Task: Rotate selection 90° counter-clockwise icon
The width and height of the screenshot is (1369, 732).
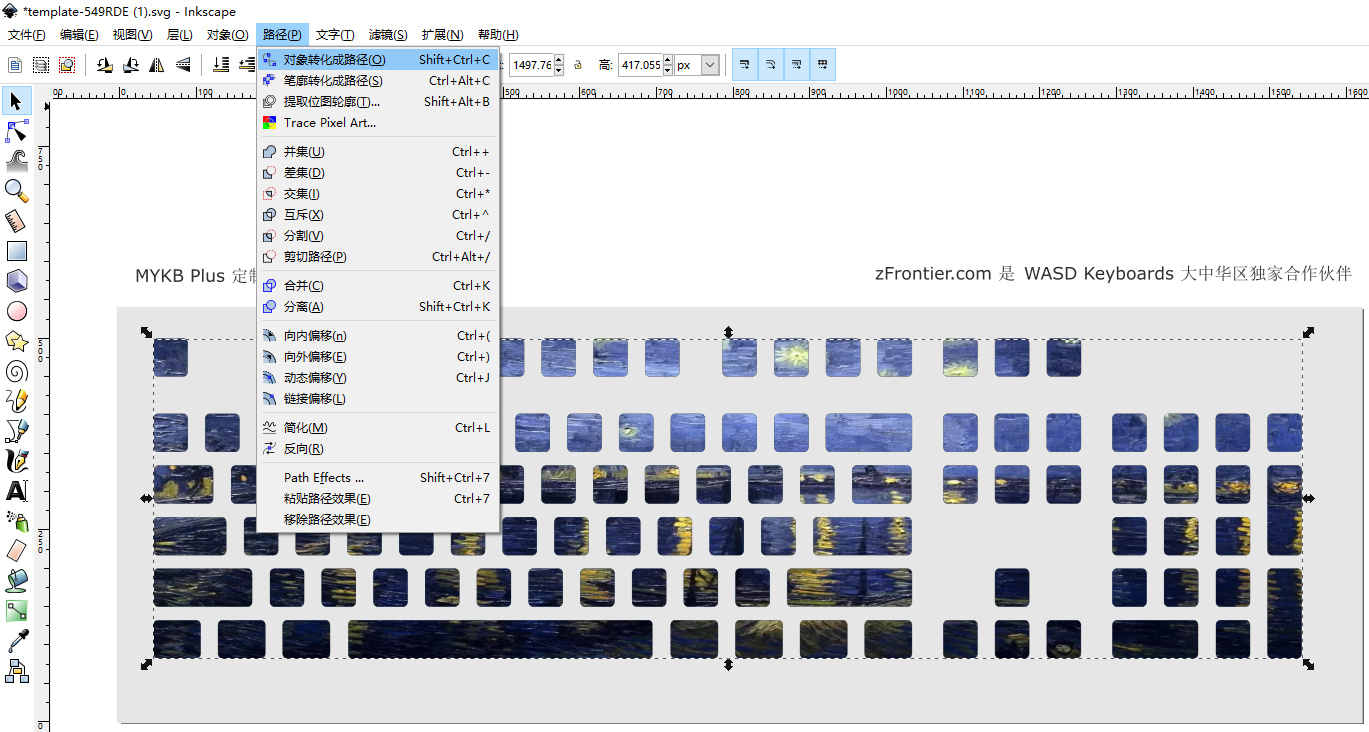Action: click(x=104, y=65)
